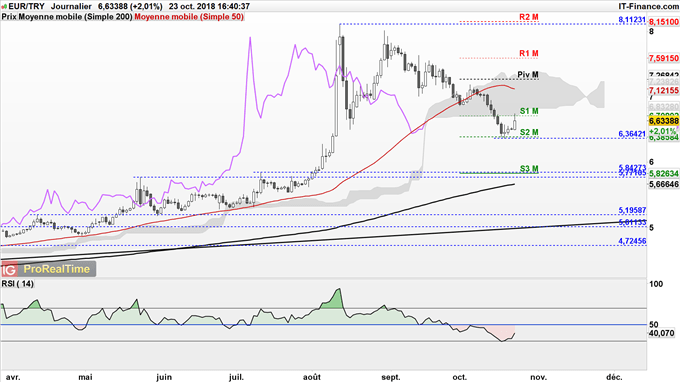Click the juin month on time axis

pos(164,377)
